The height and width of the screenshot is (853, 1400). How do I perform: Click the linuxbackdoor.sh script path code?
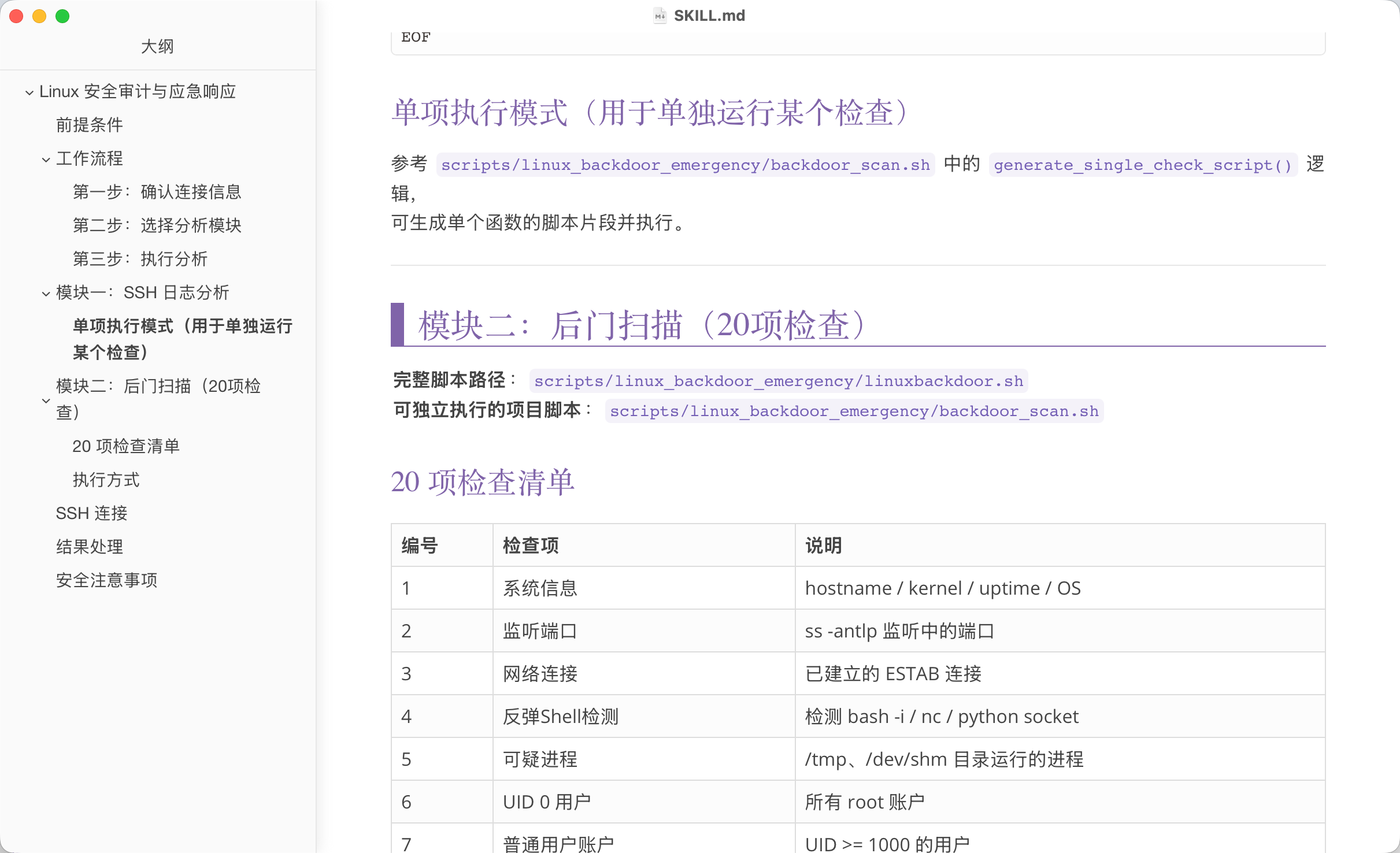click(778, 381)
